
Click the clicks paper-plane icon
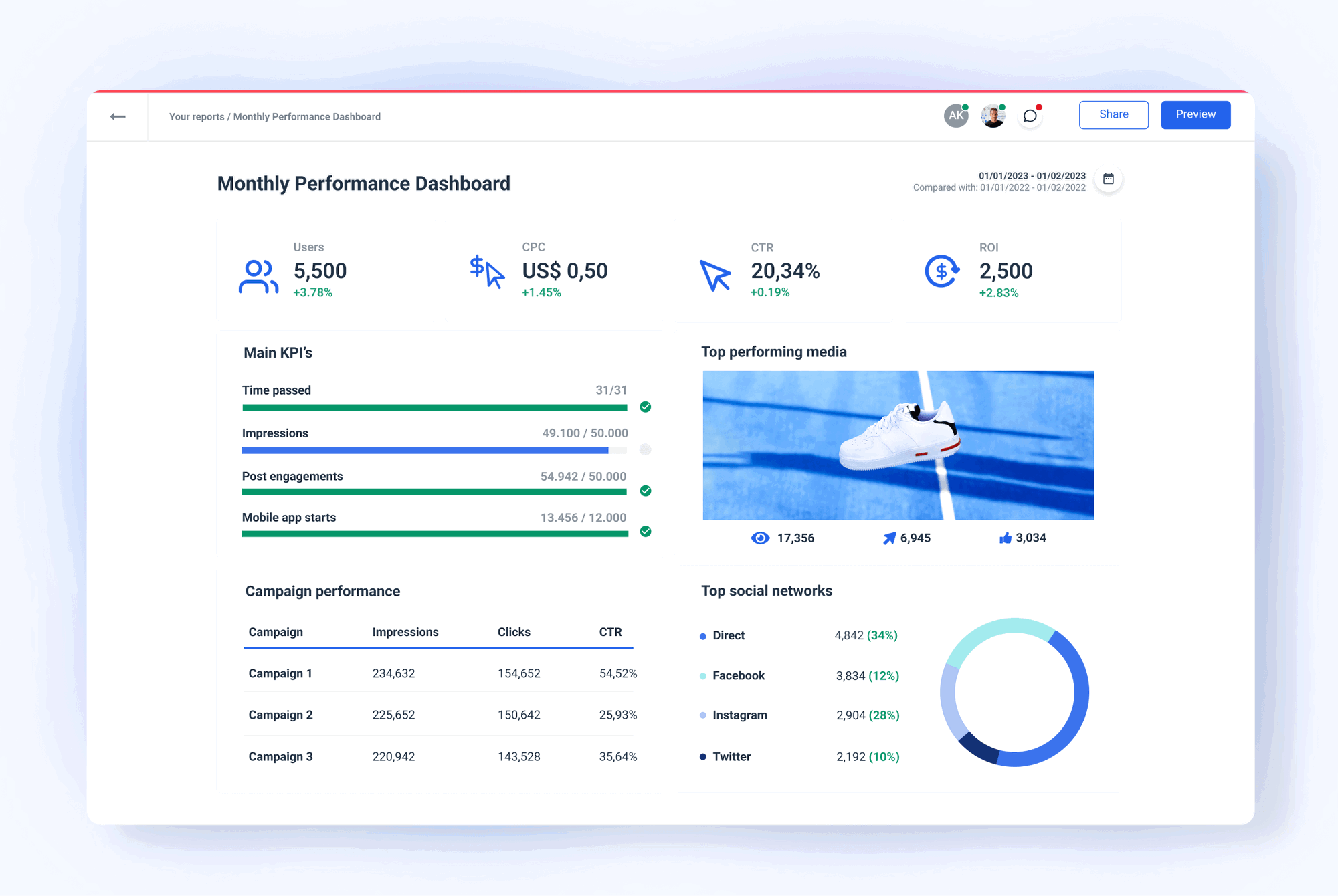[889, 537]
